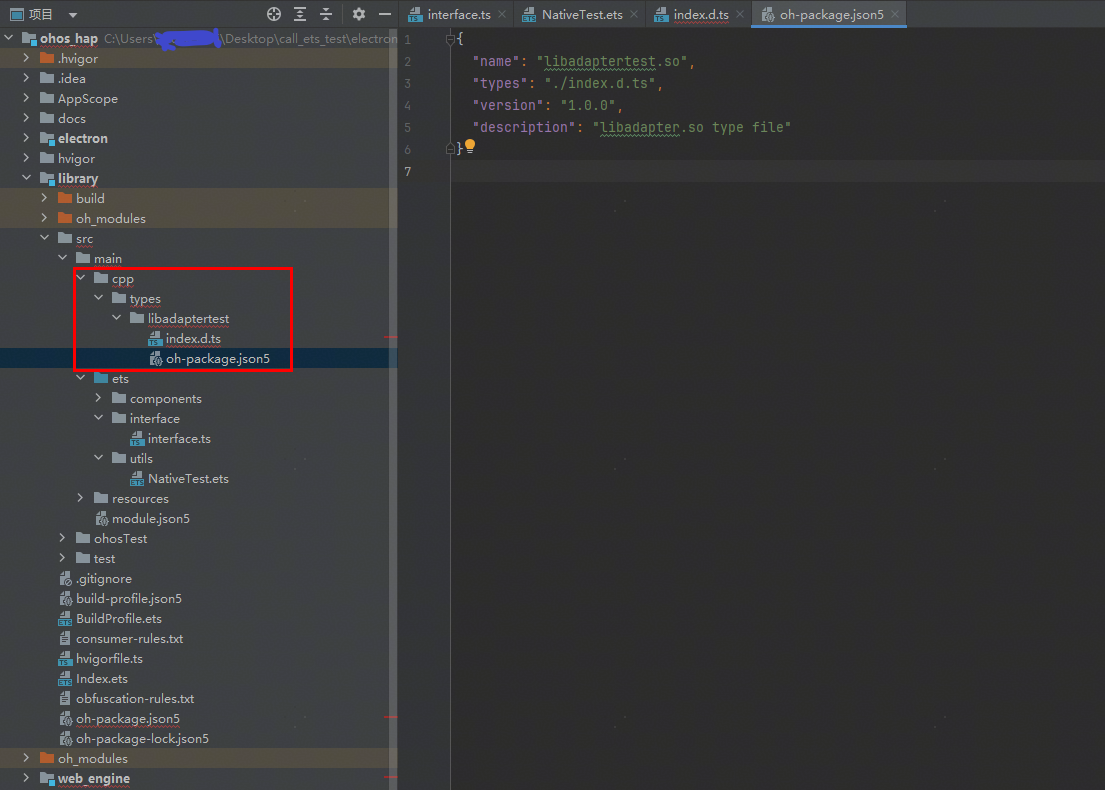Collapse the ohos_hap root node
The width and height of the screenshot is (1105, 790).
pyautogui.click(x=8, y=38)
